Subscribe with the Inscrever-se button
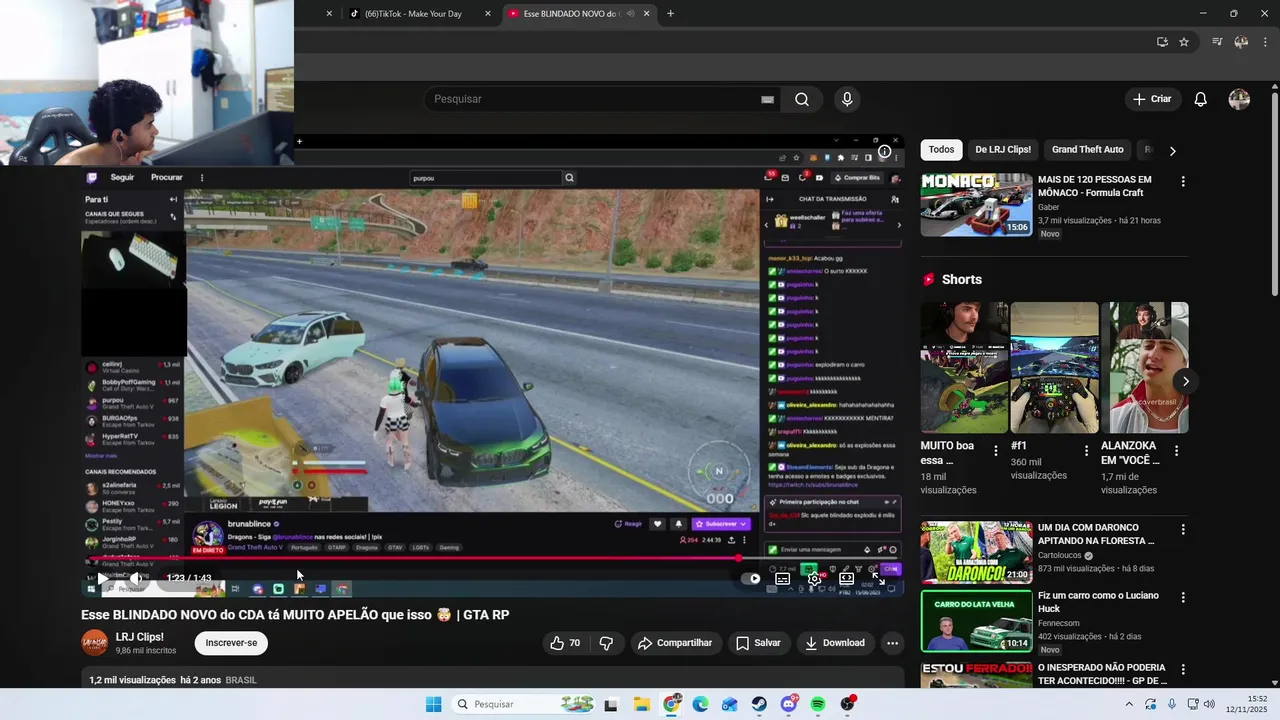This screenshot has width=1280, height=720. pos(231,643)
